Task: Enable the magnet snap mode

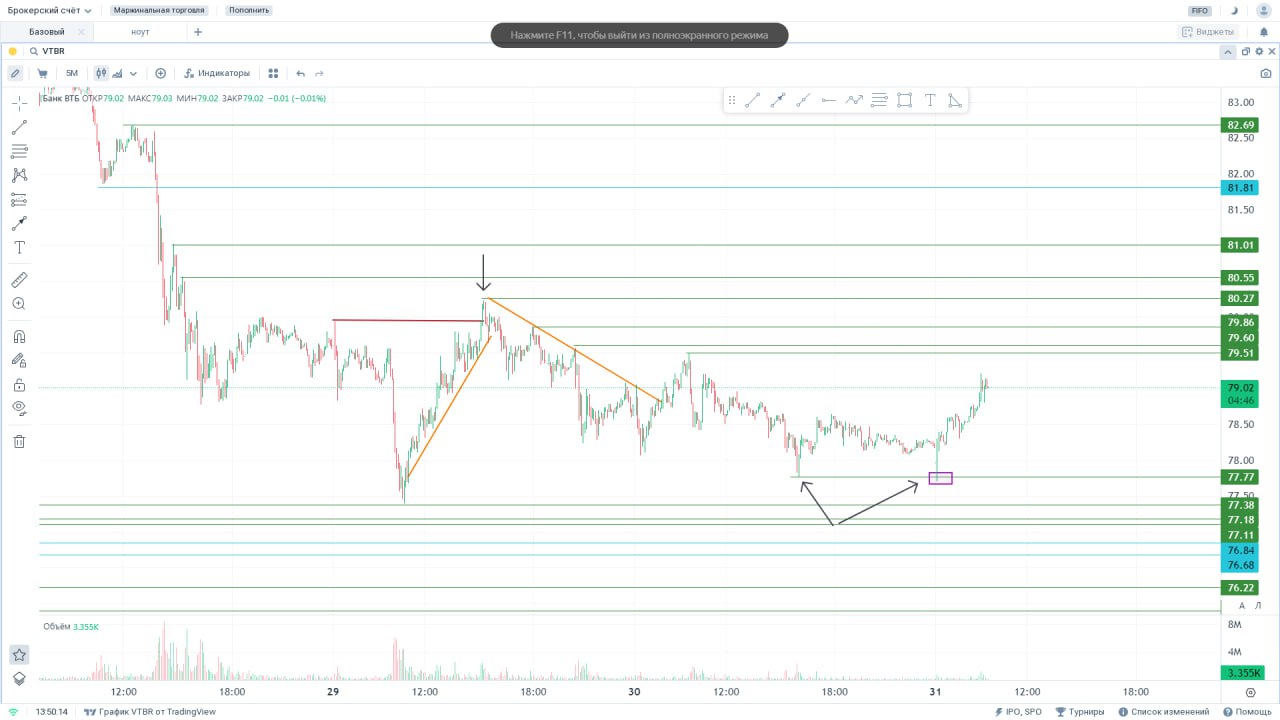Action: click(x=19, y=337)
